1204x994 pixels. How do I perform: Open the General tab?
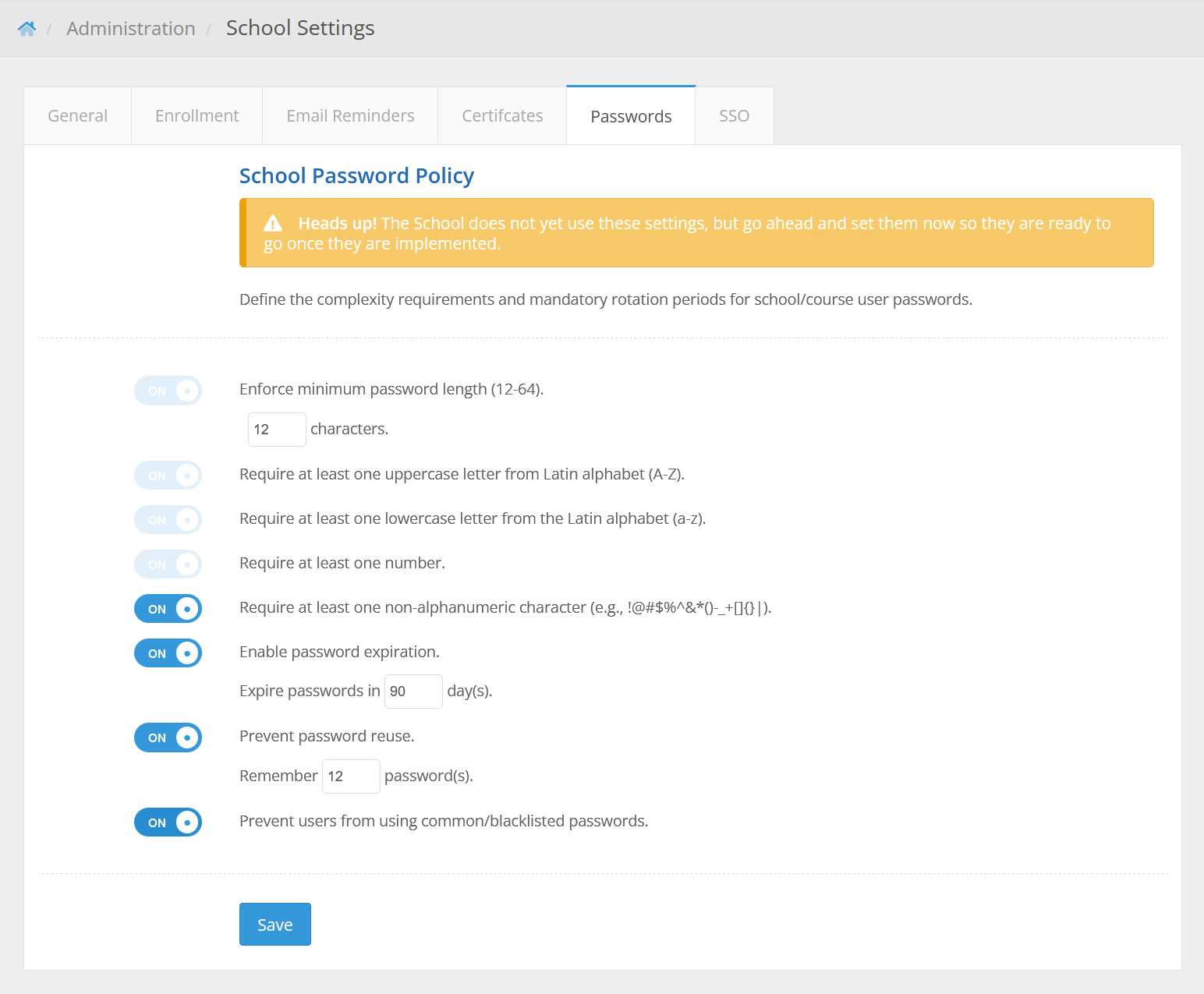coord(78,116)
